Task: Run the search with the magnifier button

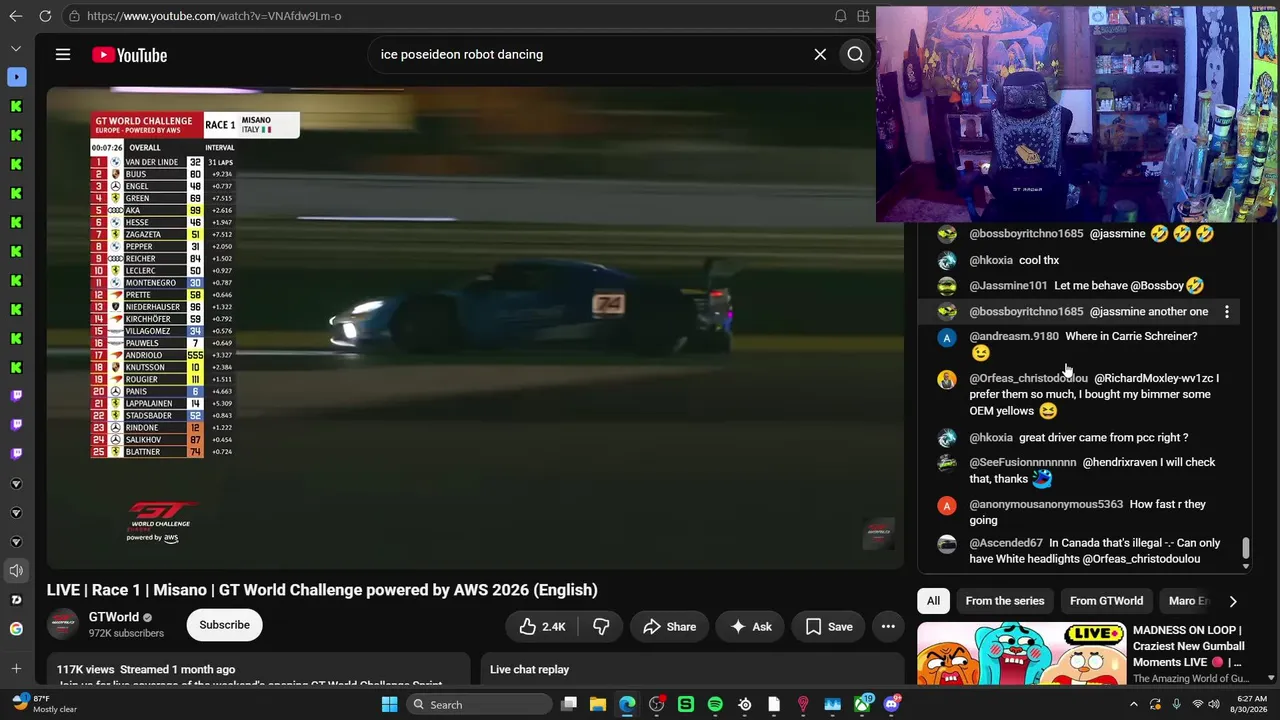Action: [856, 55]
